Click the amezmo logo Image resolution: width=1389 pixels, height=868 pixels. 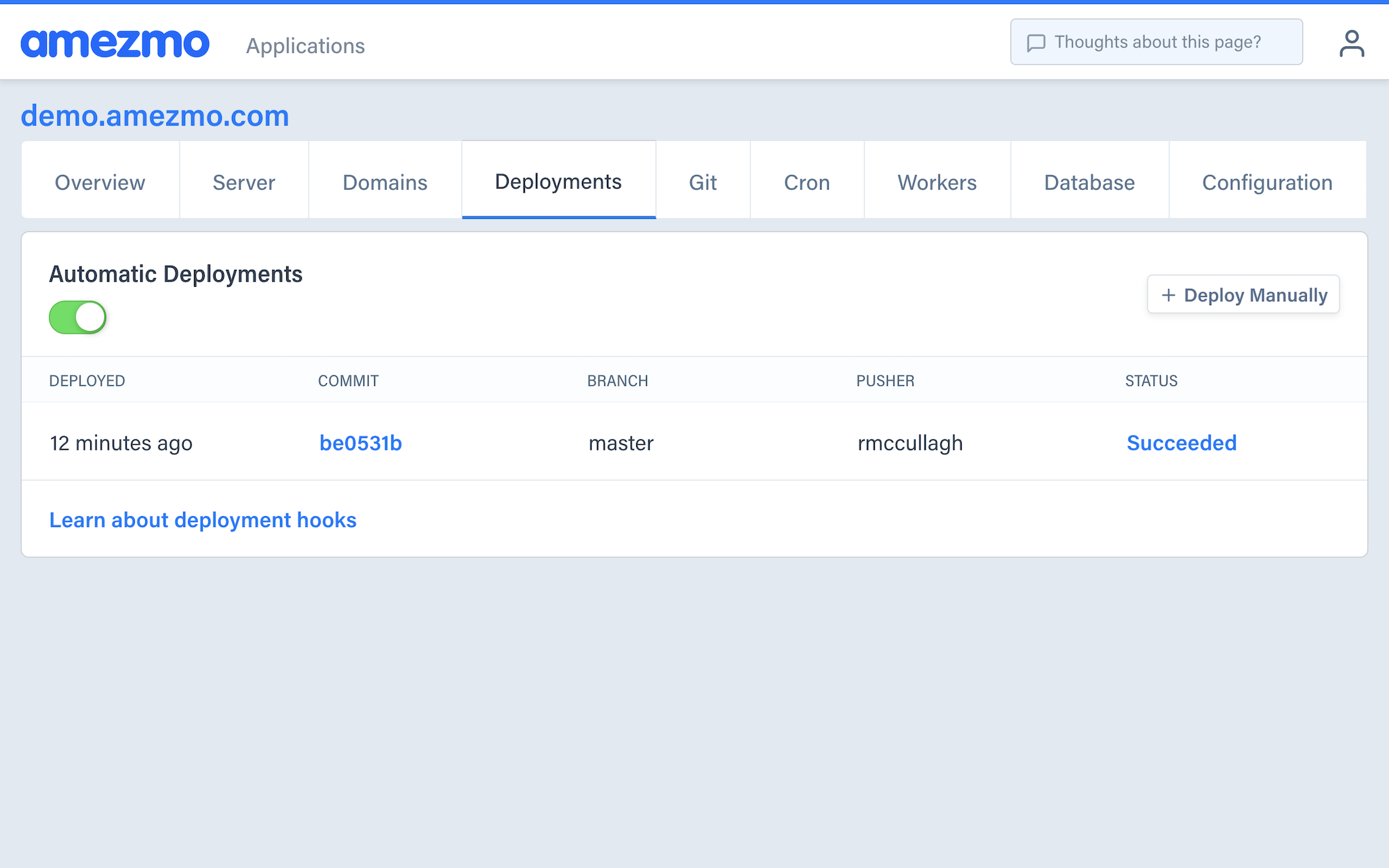(x=115, y=43)
